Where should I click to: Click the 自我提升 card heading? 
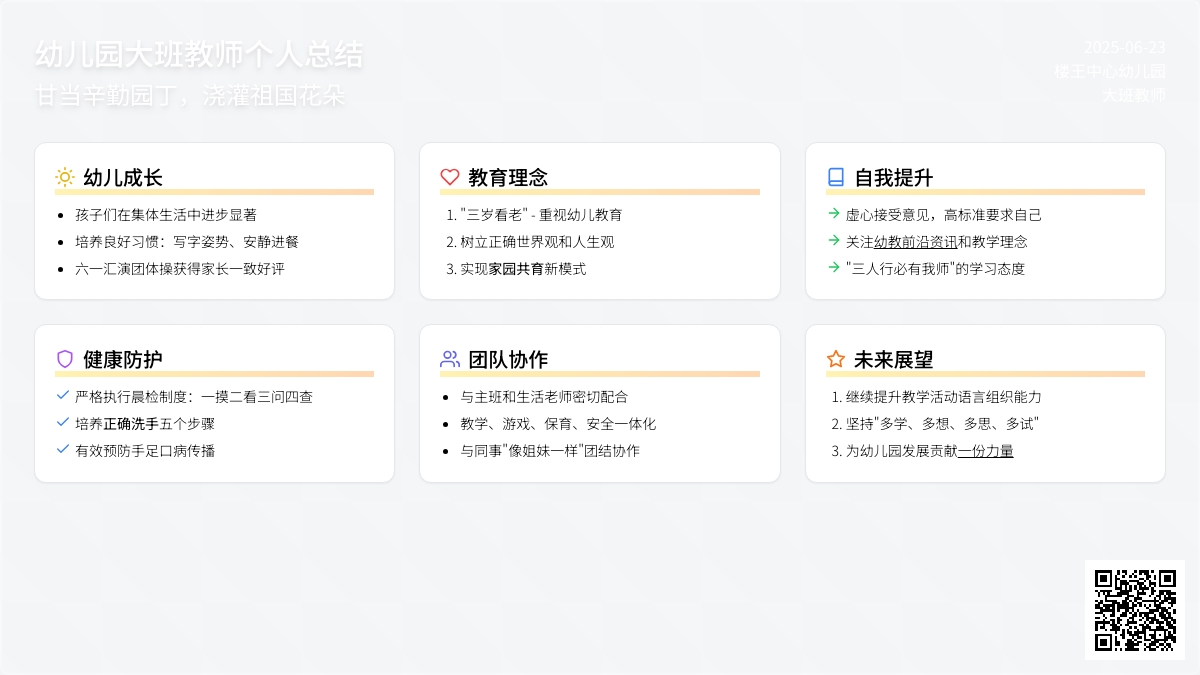point(894,178)
